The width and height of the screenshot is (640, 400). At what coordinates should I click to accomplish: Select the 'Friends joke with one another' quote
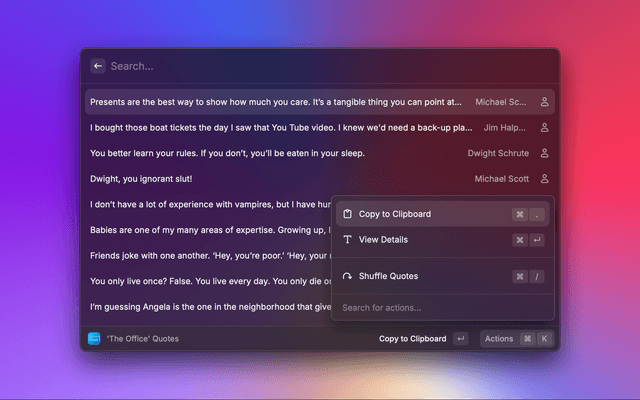click(x=205, y=256)
